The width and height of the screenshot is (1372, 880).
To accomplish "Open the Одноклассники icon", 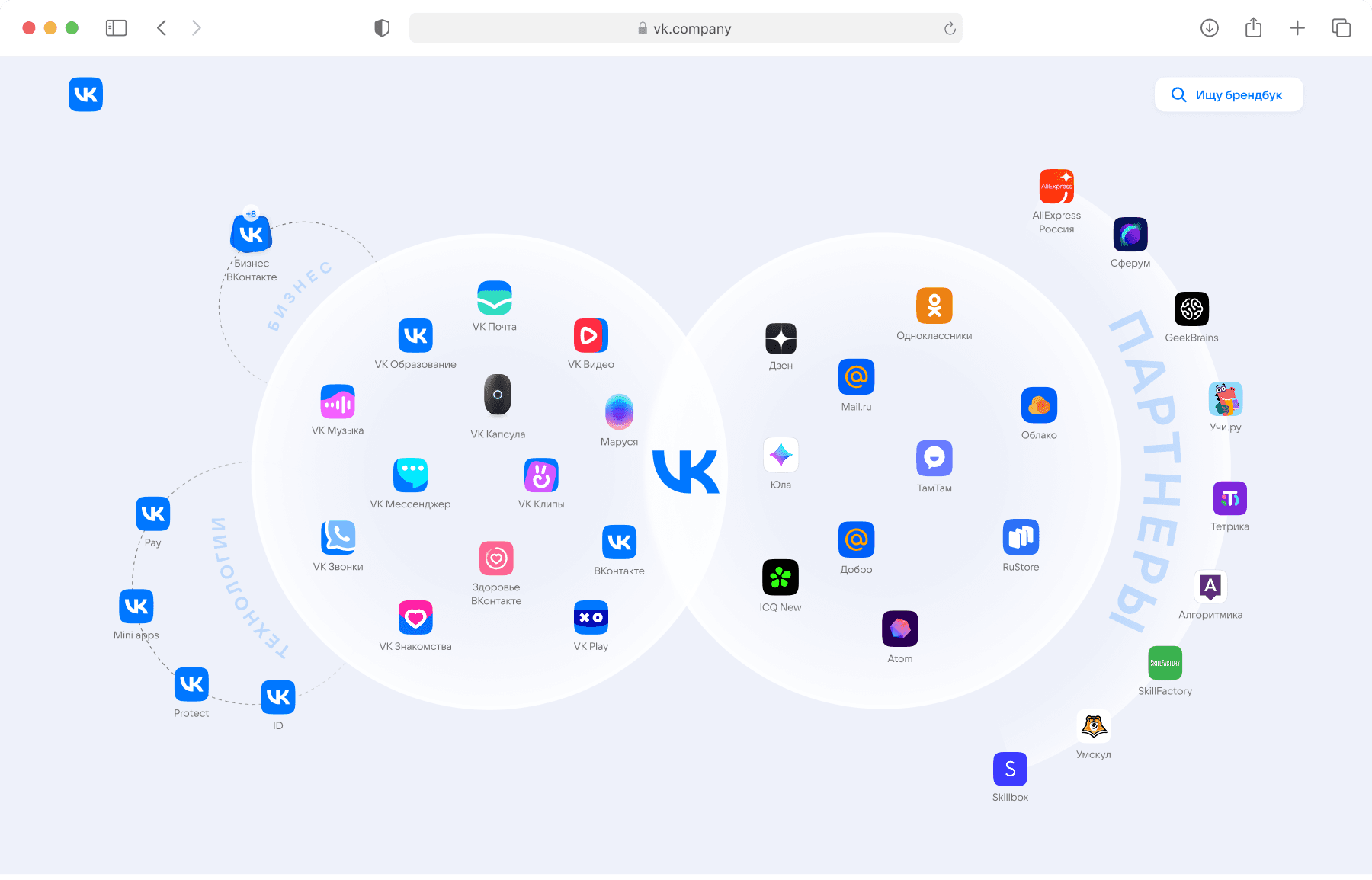I will click(934, 306).
